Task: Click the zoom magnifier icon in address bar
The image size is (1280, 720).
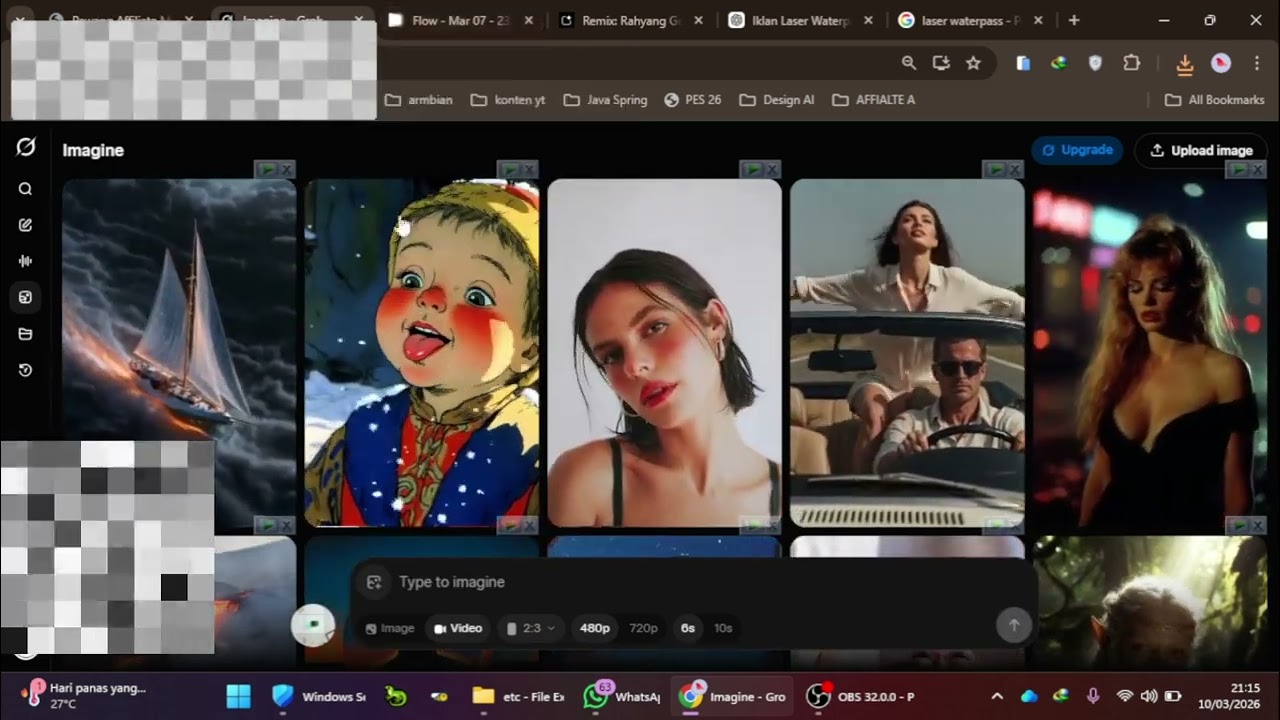Action: (908, 63)
